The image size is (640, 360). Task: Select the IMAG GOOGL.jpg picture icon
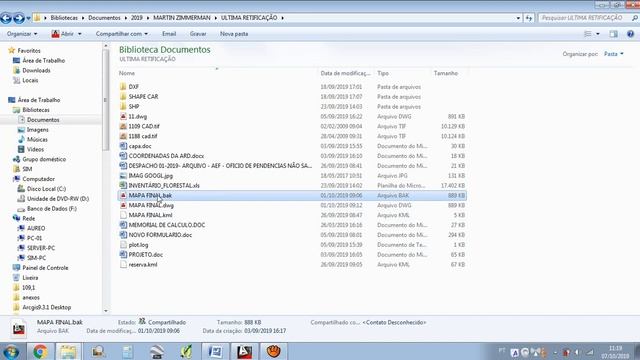click(123, 176)
